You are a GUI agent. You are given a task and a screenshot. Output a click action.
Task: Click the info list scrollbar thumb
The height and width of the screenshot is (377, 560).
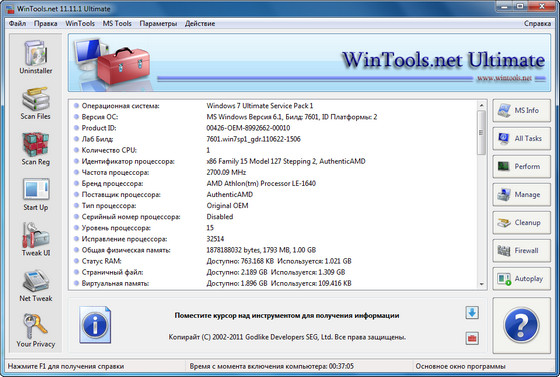[481, 132]
